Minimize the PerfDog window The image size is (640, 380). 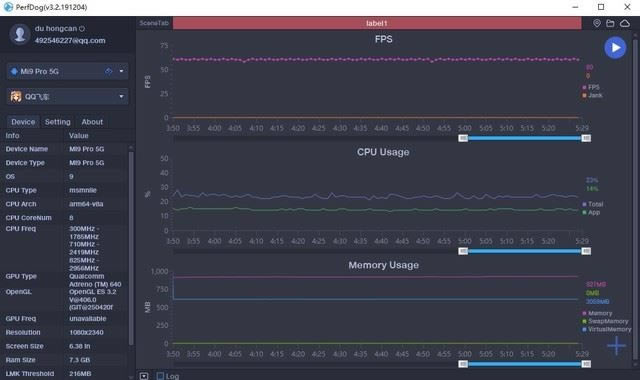[575, 7]
